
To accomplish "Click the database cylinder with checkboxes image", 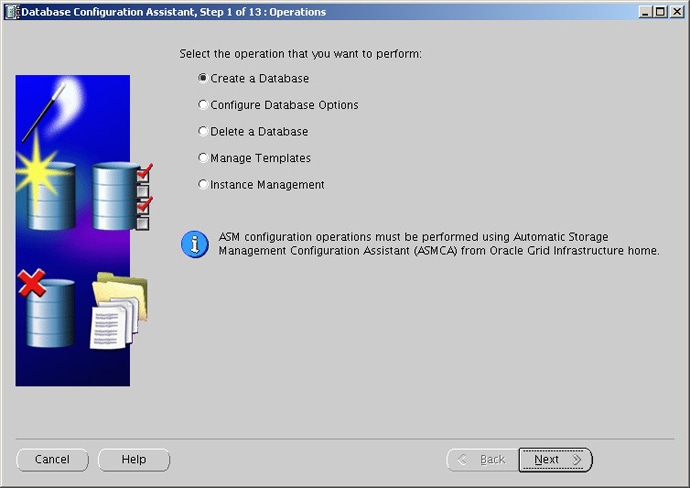I will pyautogui.click(x=122, y=196).
